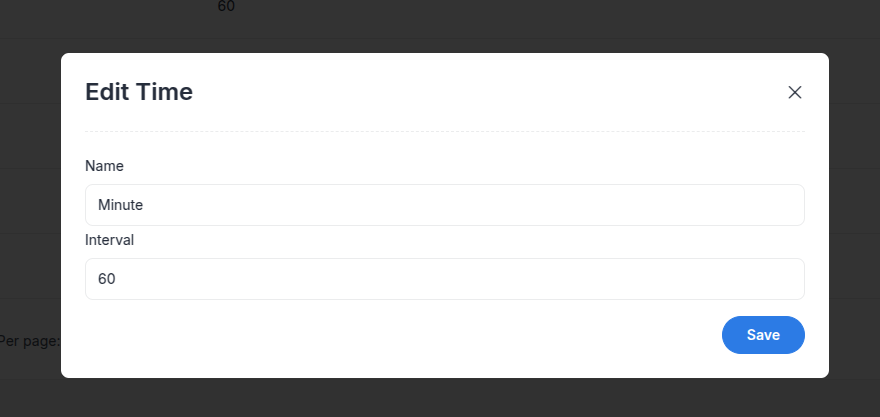Focus the Name input field

coord(444,205)
